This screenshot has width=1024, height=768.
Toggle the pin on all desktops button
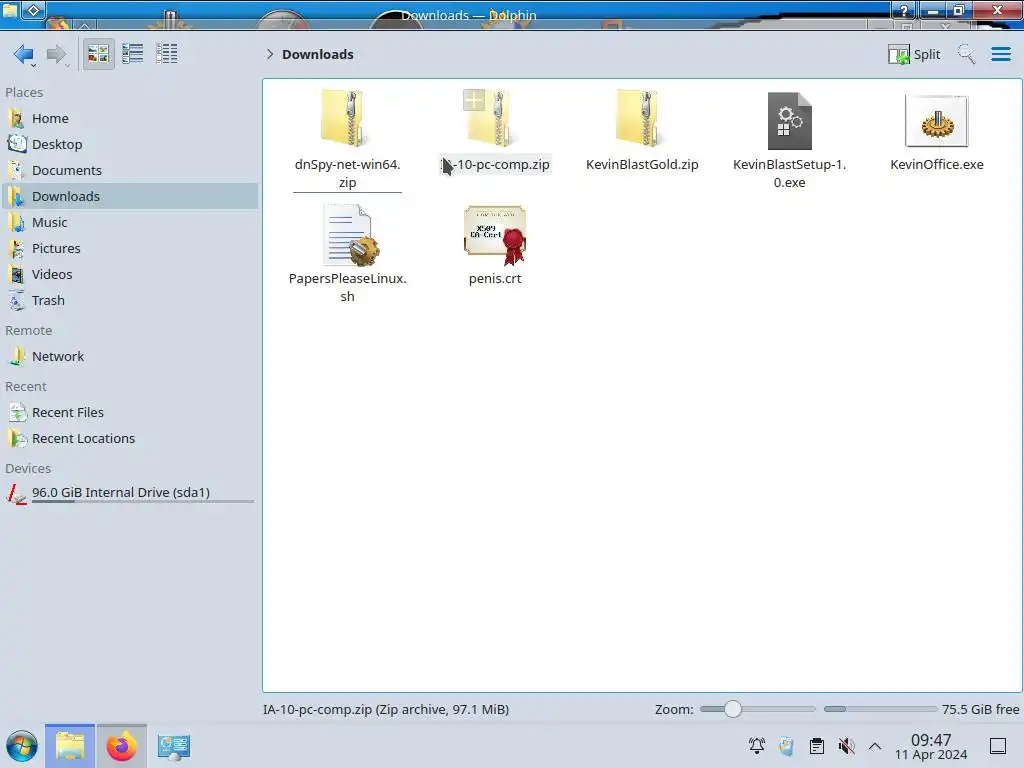[34, 9]
